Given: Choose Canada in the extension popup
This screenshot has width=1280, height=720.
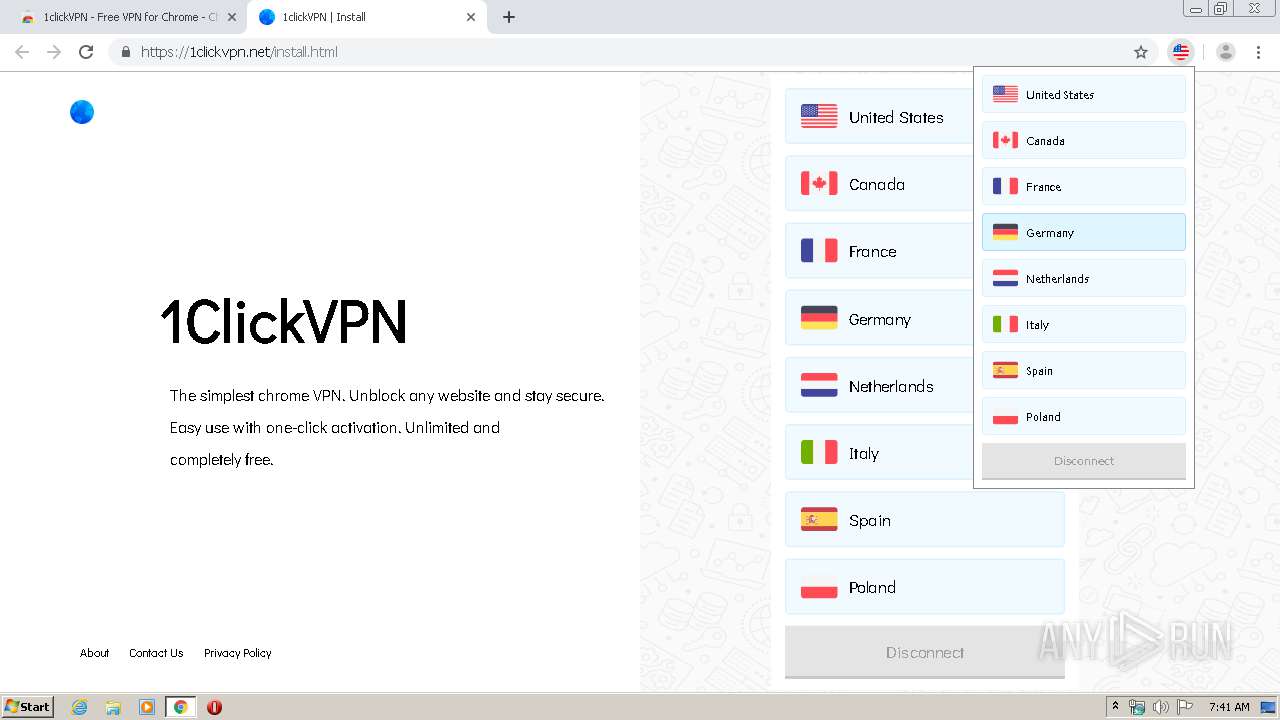Looking at the screenshot, I should pos(1084,141).
